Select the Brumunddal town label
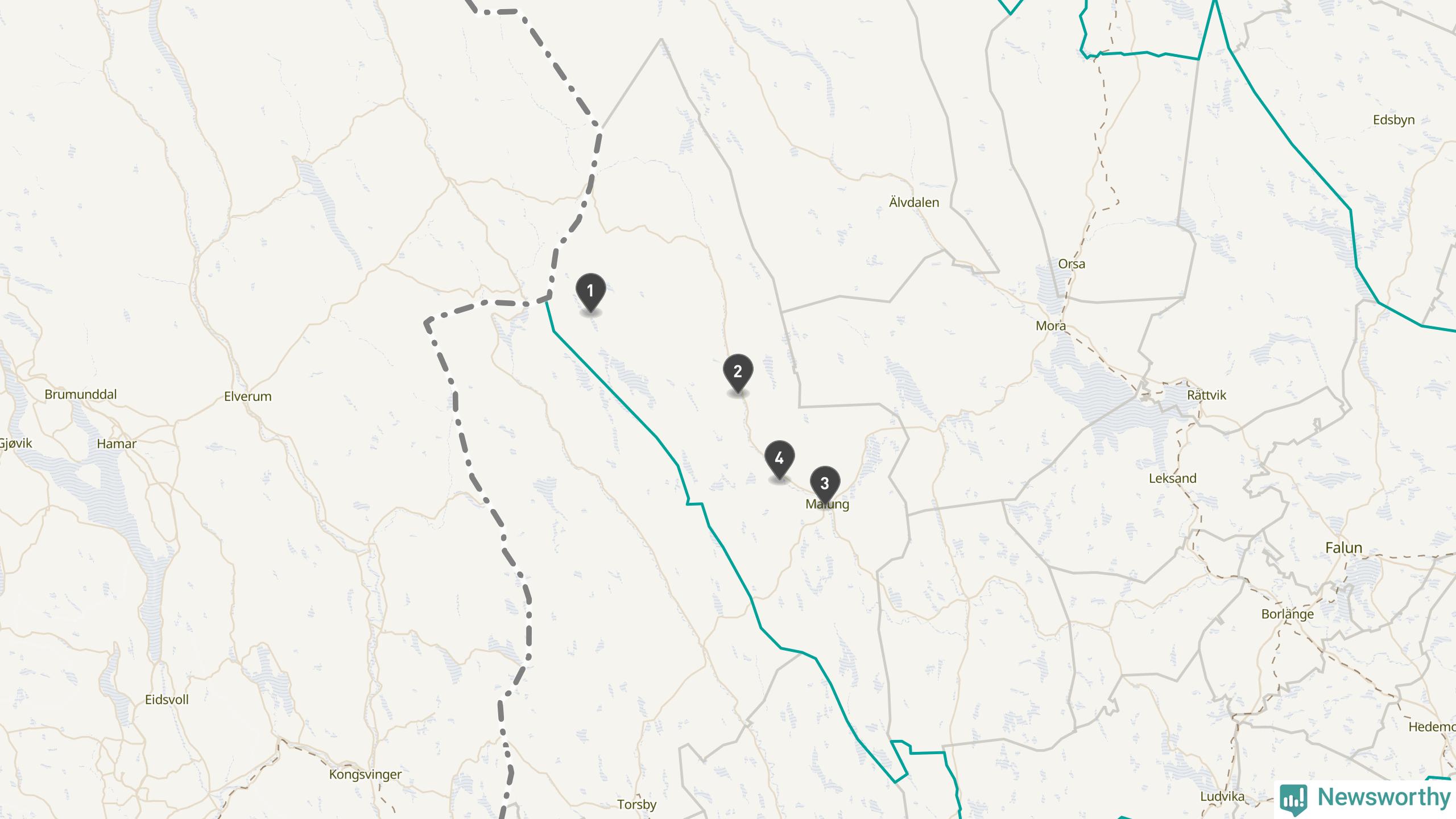1456x819 pixels. (x=81, y=394)
